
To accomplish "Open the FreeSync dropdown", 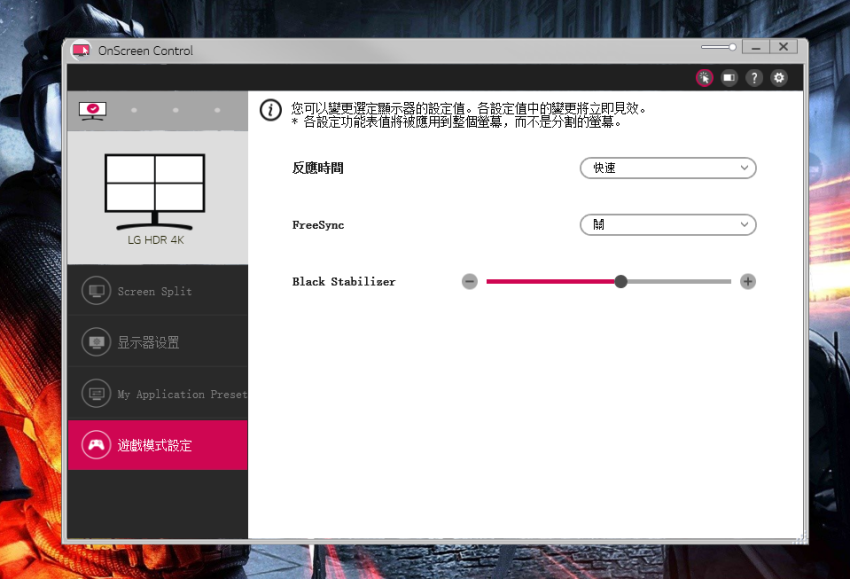I will pos(668,224).
